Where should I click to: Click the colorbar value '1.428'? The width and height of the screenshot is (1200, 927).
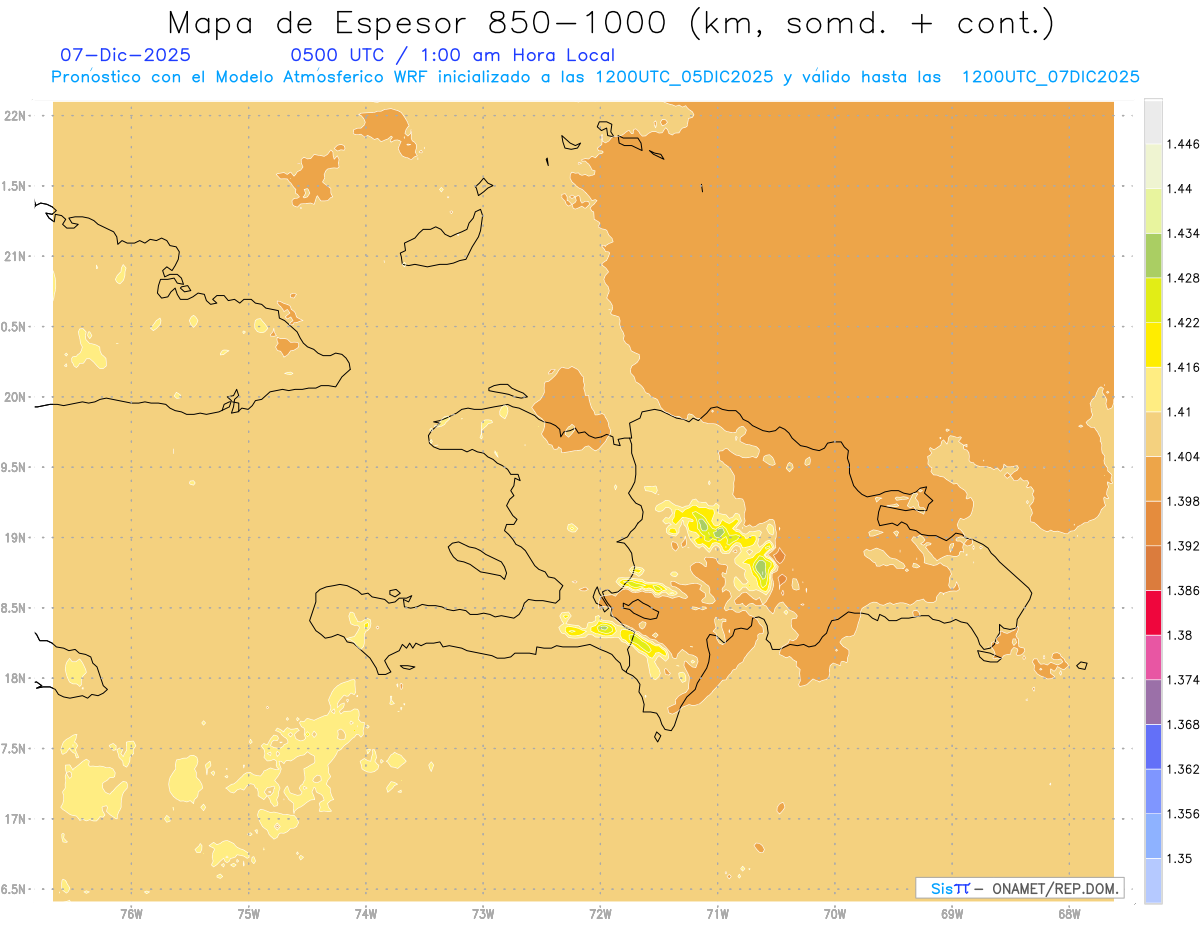(x=1182, y=278)
